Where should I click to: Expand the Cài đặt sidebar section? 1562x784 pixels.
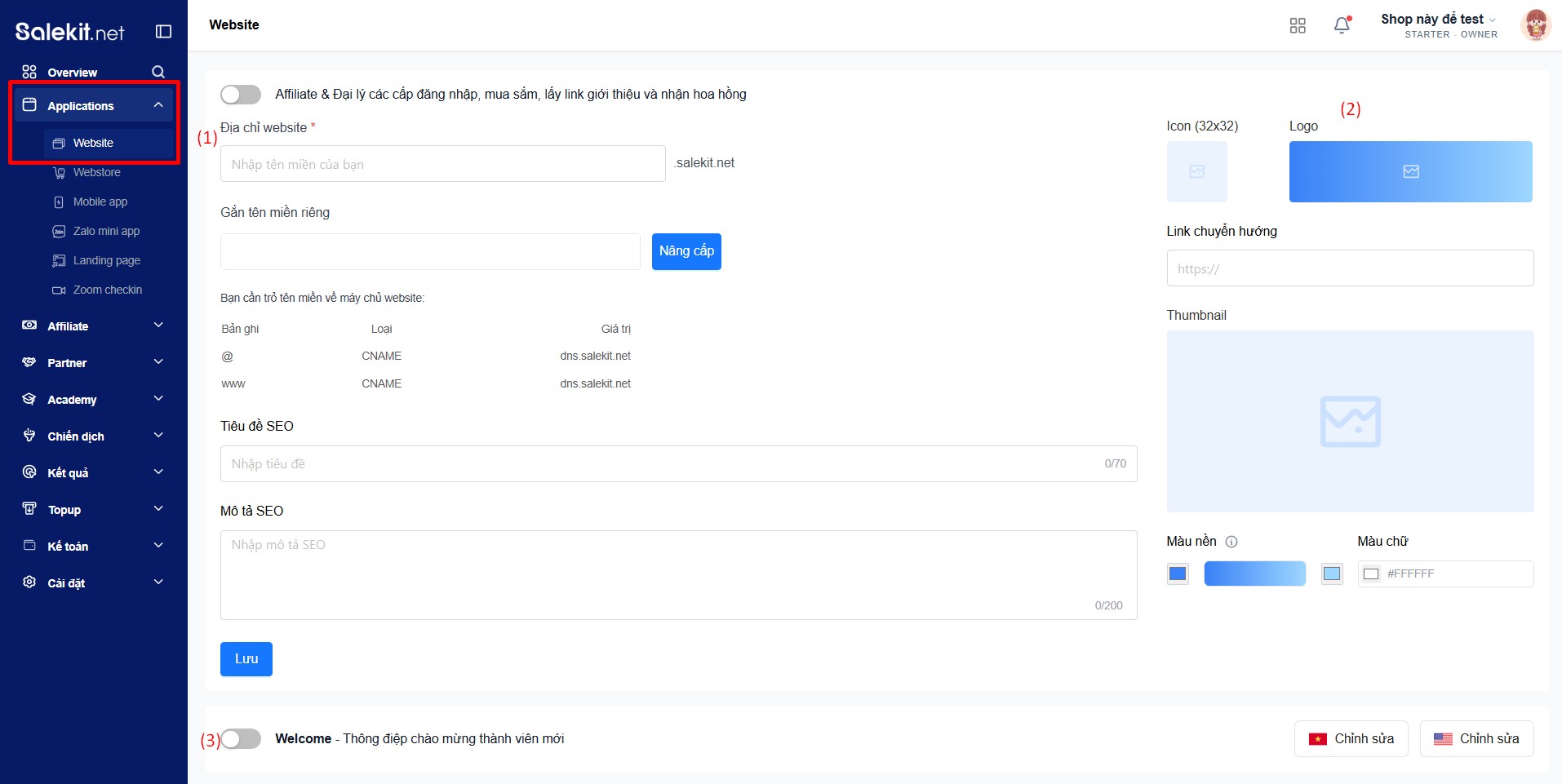(x=158, y=582)
